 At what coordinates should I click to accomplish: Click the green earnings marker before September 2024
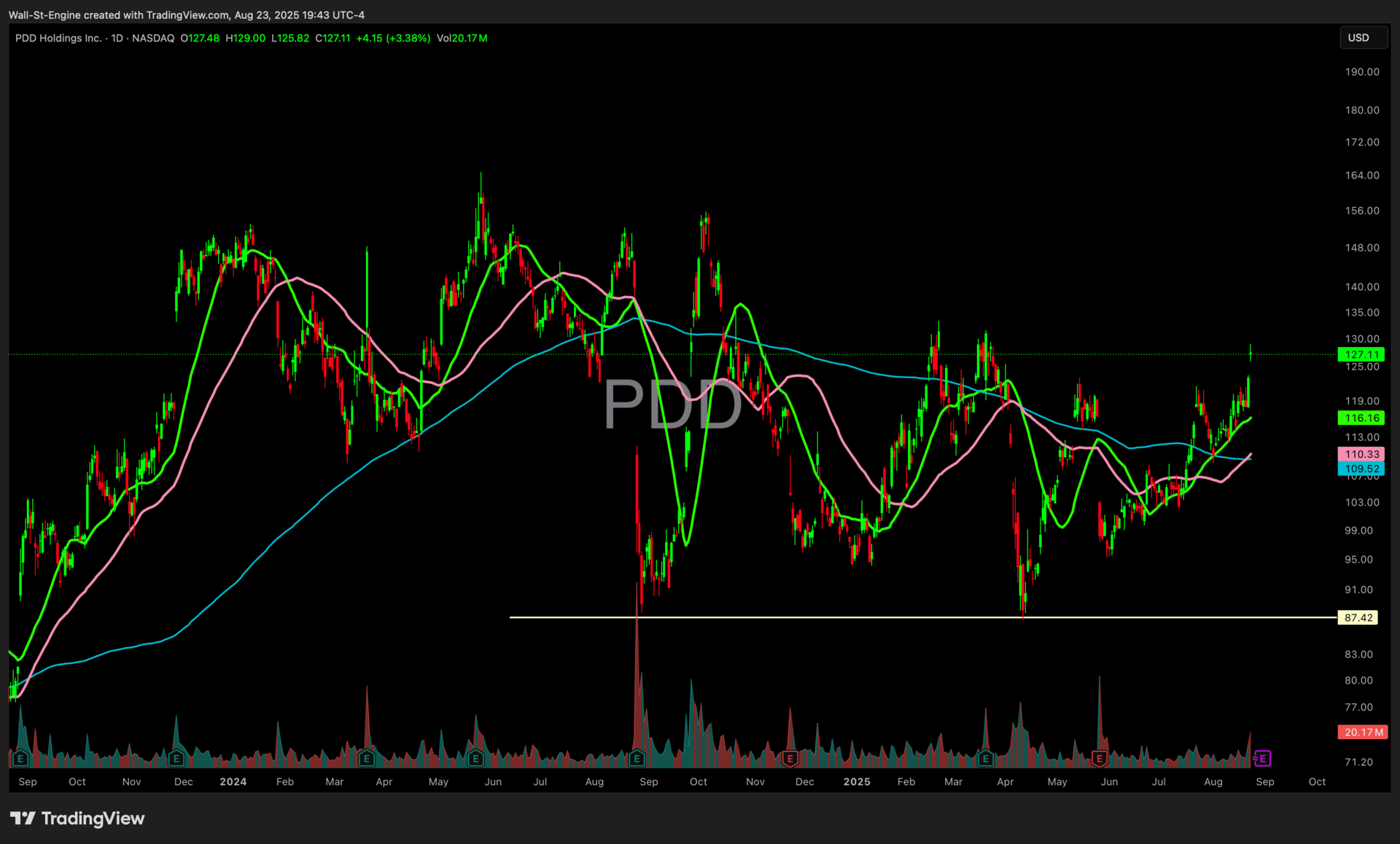point(637,759)
